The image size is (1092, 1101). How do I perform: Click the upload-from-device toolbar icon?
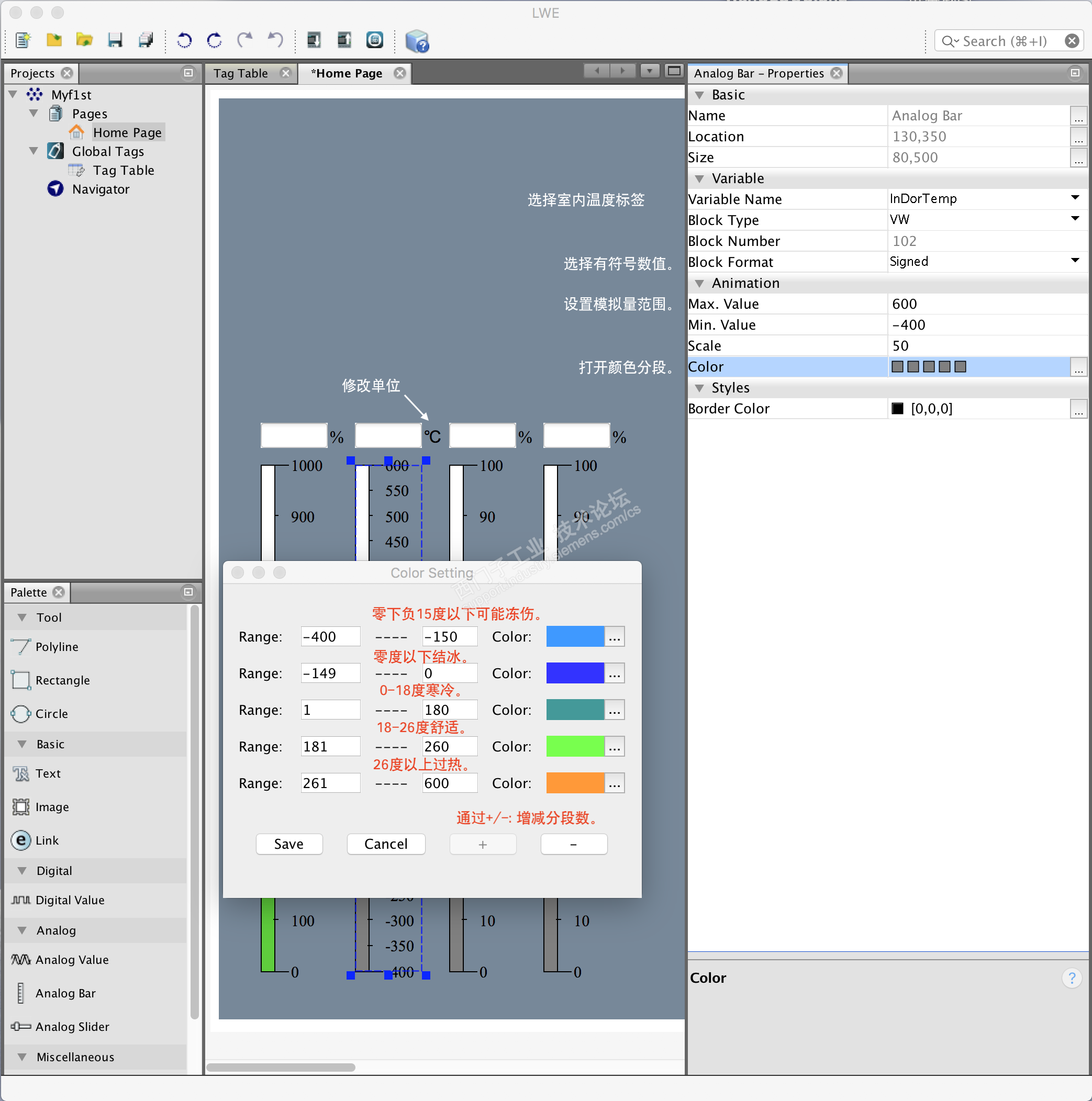(344, 40)
